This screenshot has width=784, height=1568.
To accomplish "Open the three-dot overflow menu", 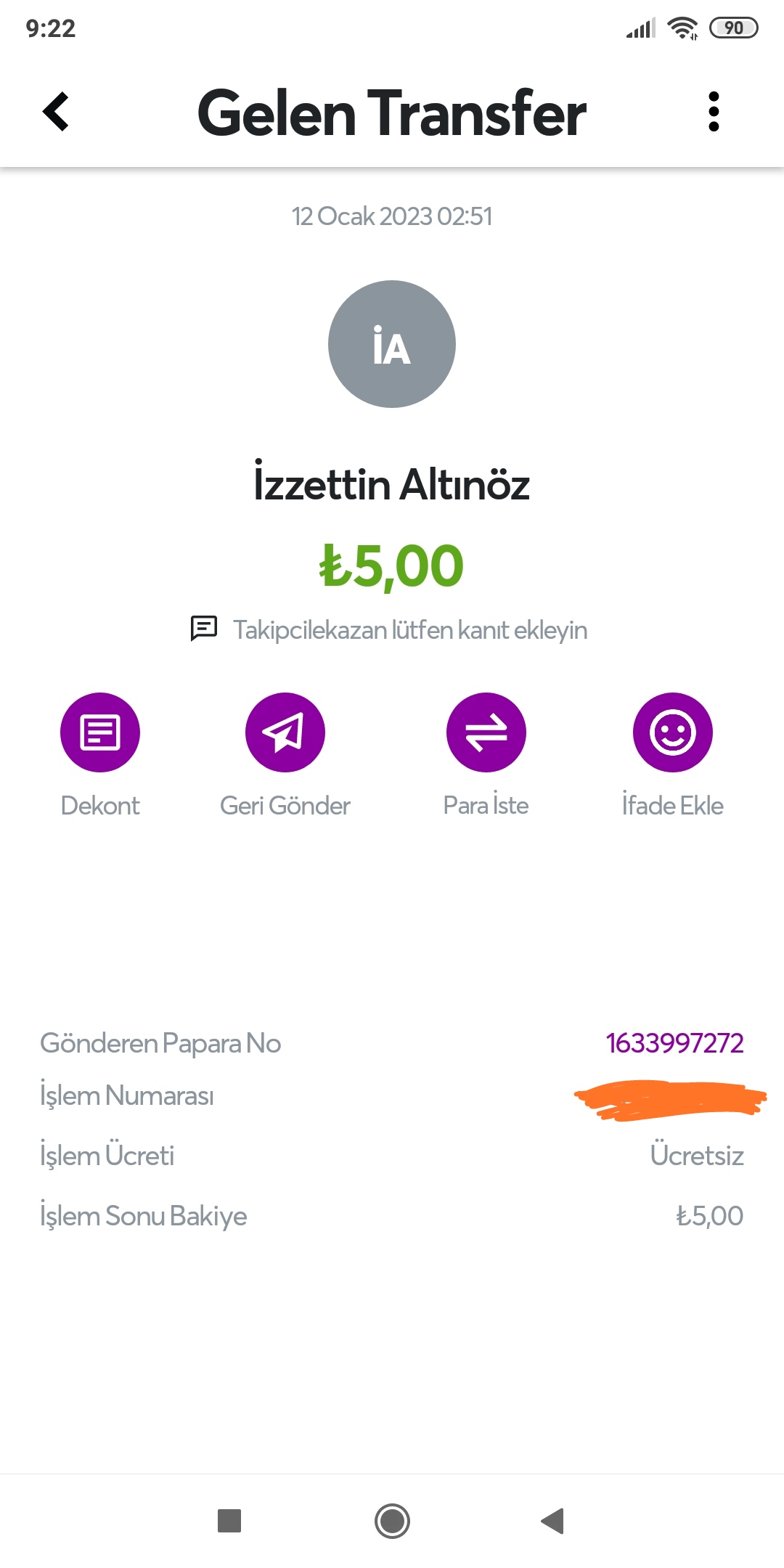I will [x=714, y=112].
